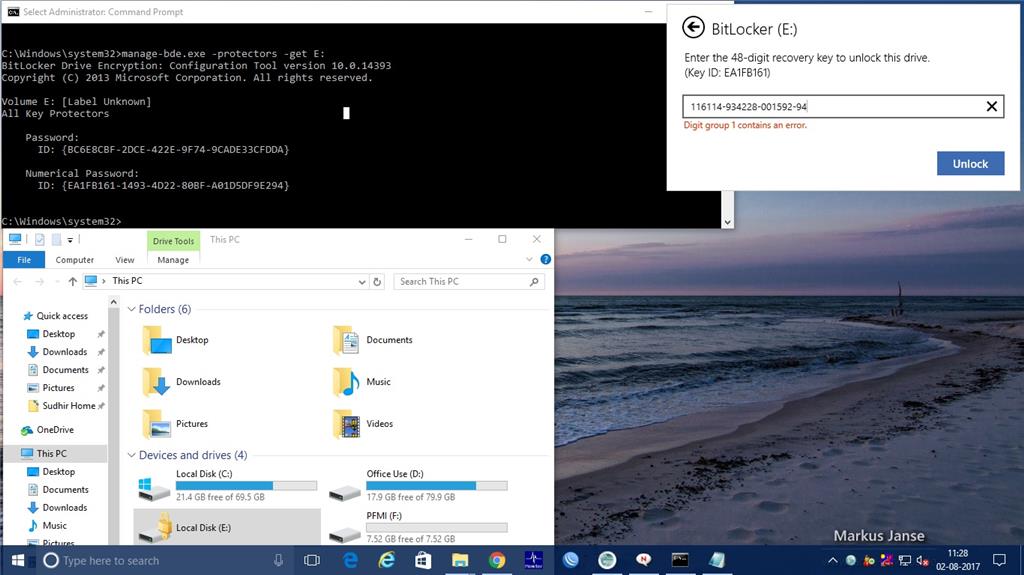
Task: Switch to the Computer ribbon tab
Action: pyautogui.click(x=74, y=259)
